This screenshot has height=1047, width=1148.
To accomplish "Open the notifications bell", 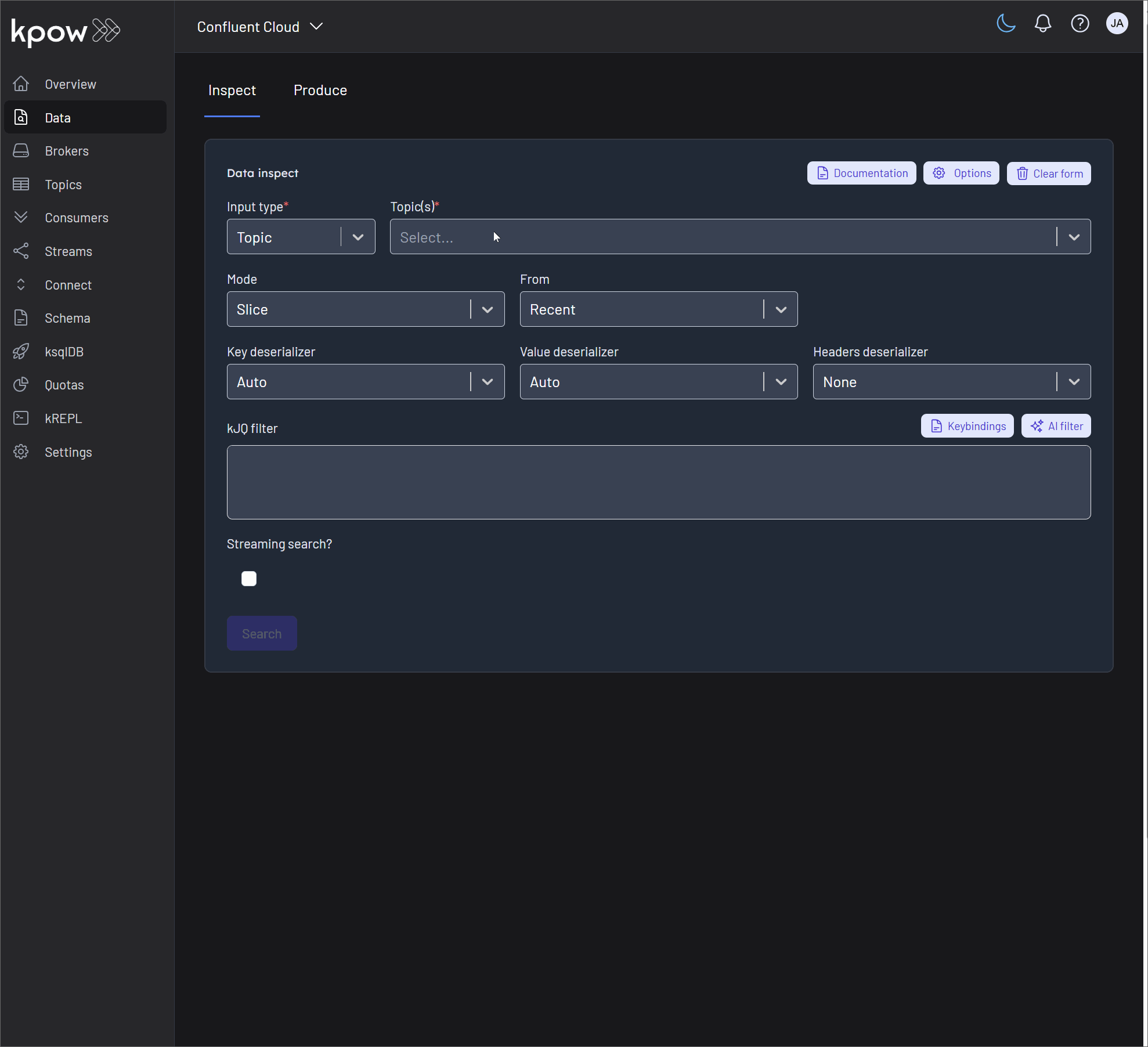I will 1042,23.
